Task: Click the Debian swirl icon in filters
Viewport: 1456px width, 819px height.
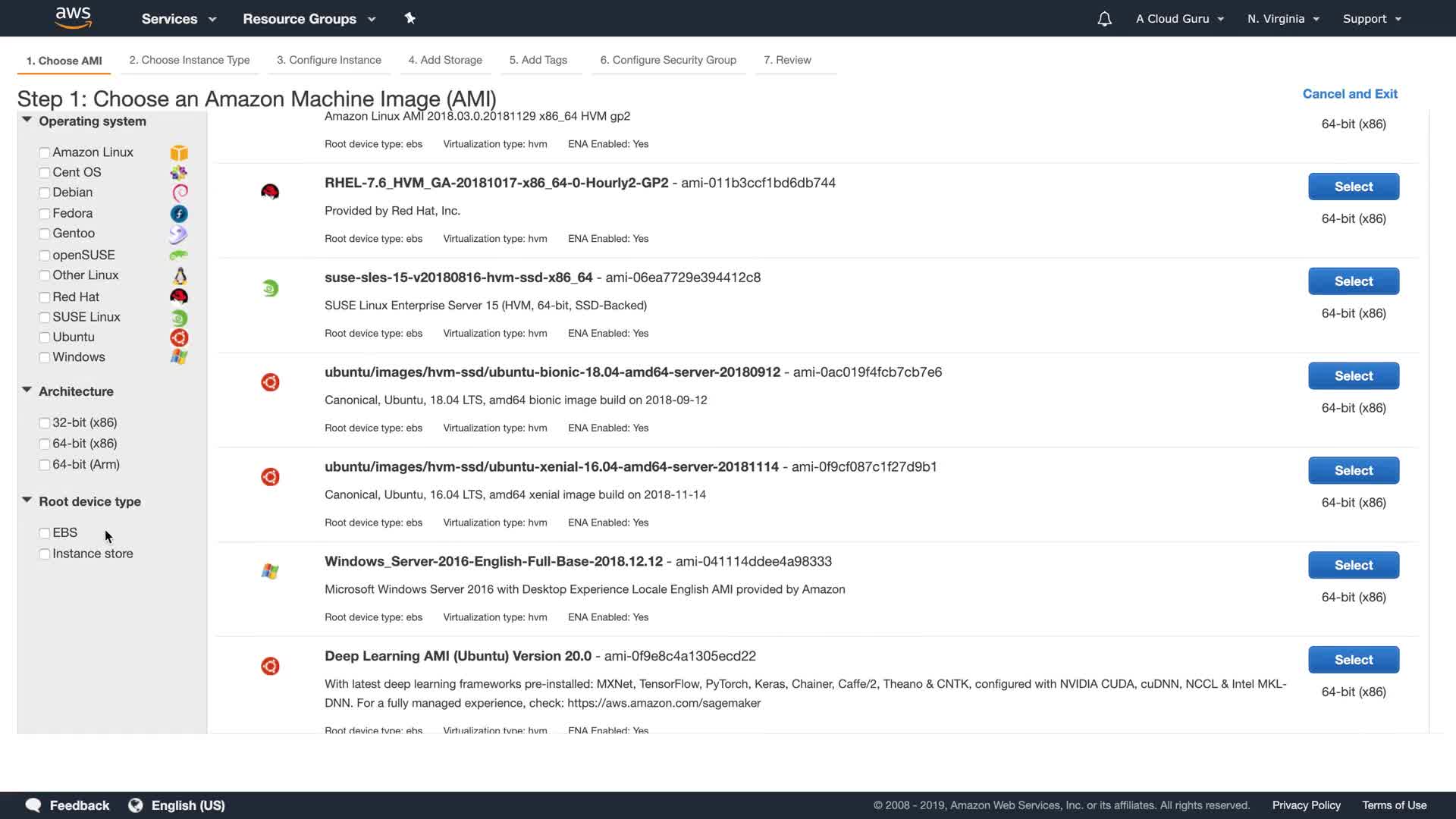Action: [180, 193]
